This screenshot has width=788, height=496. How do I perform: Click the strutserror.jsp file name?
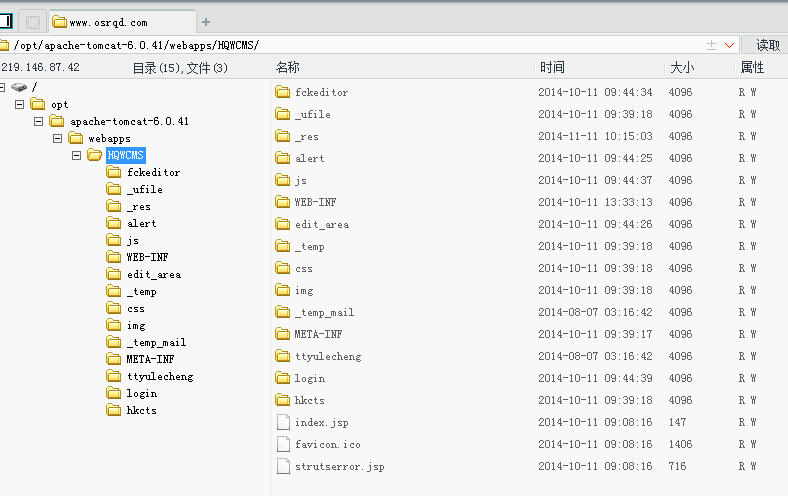click(x=340, y=466)
